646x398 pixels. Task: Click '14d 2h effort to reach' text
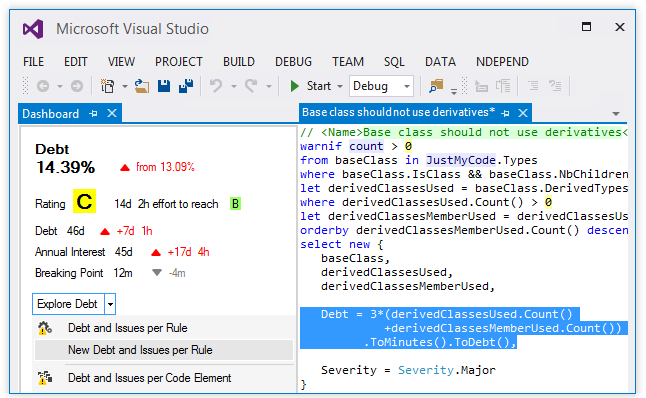pos(166,204)
